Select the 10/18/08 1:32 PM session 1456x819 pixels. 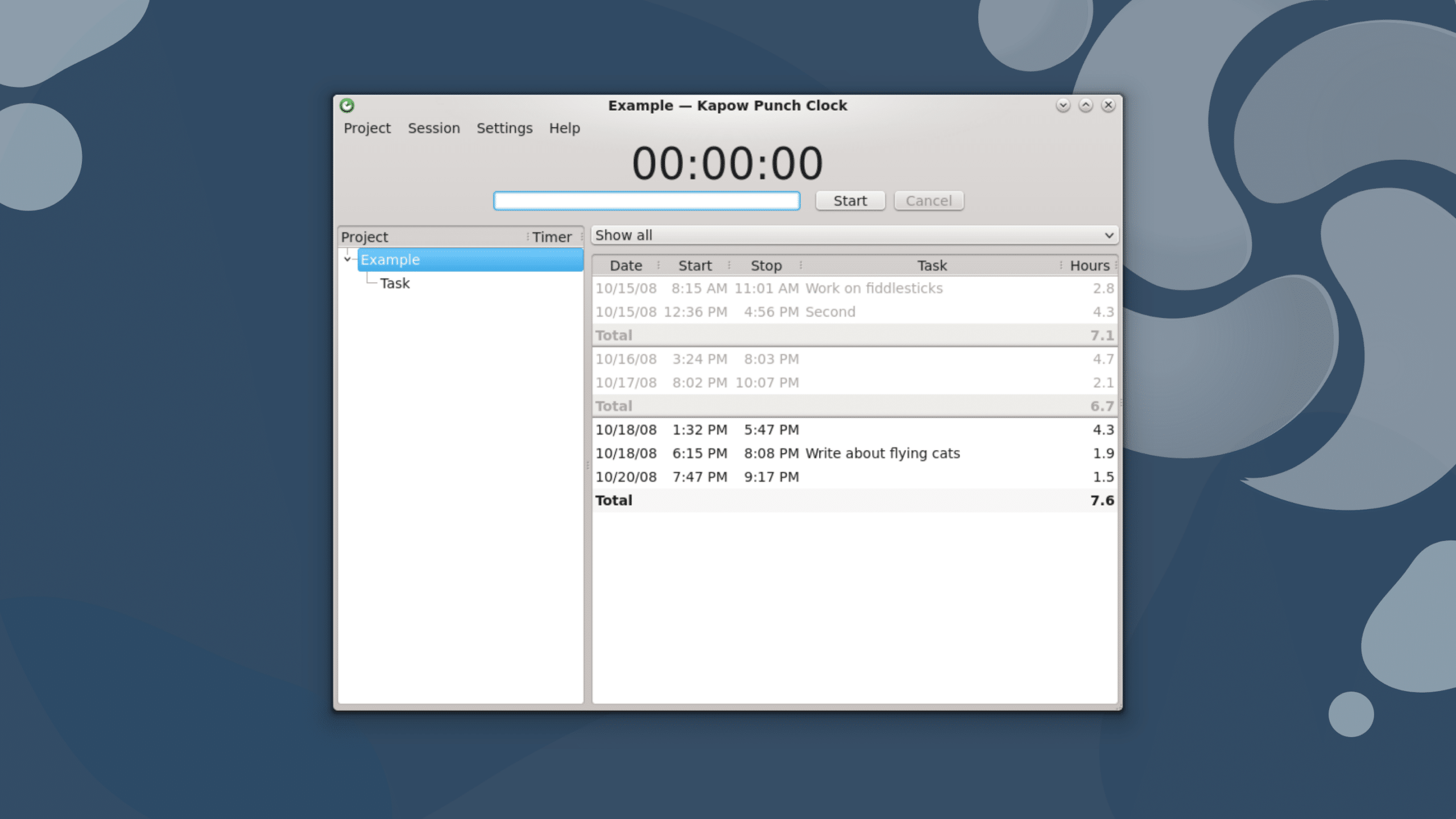pos(855,430)
